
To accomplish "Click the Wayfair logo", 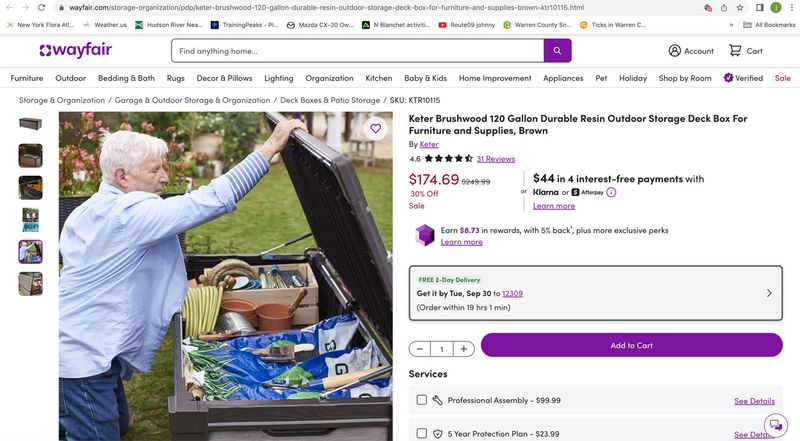I will [76, 51].
